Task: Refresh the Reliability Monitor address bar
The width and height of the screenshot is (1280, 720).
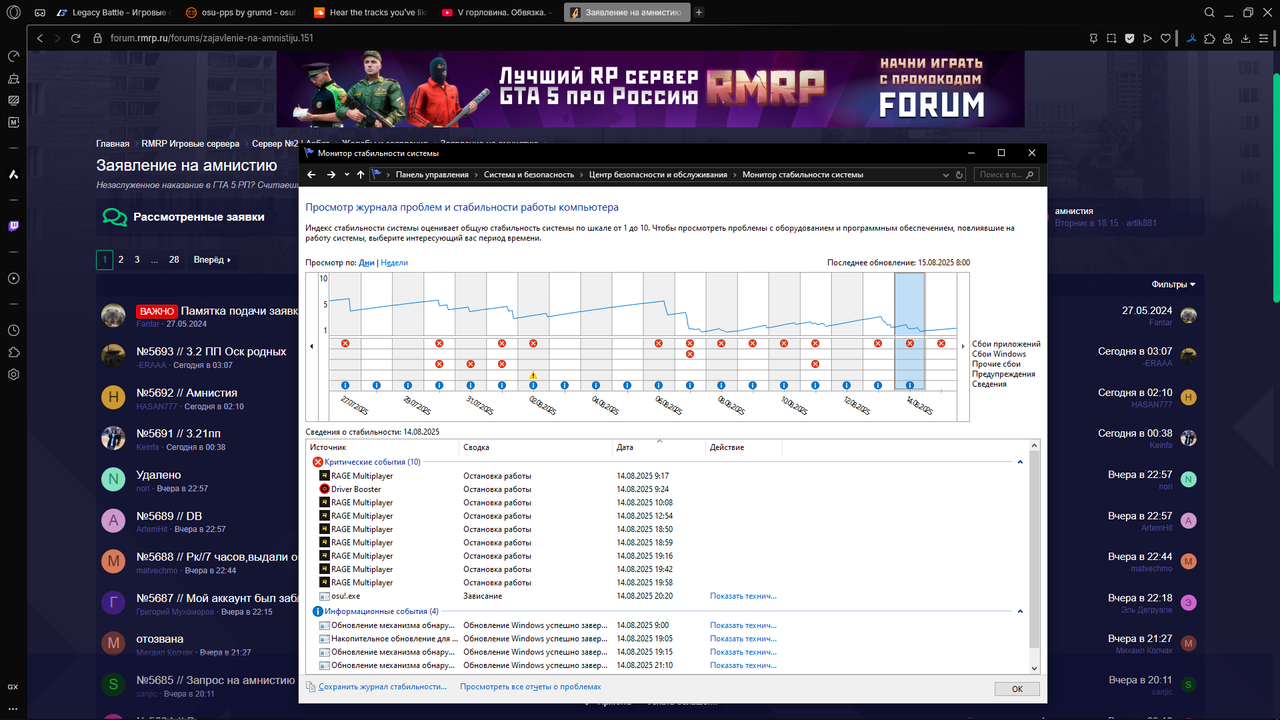Action: (960, 174)
